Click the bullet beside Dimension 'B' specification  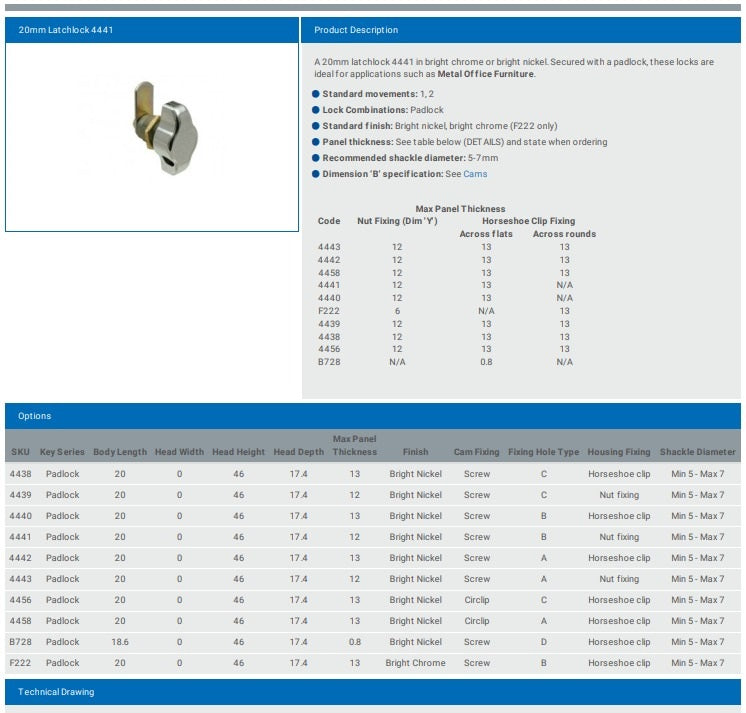pos(316,174)
